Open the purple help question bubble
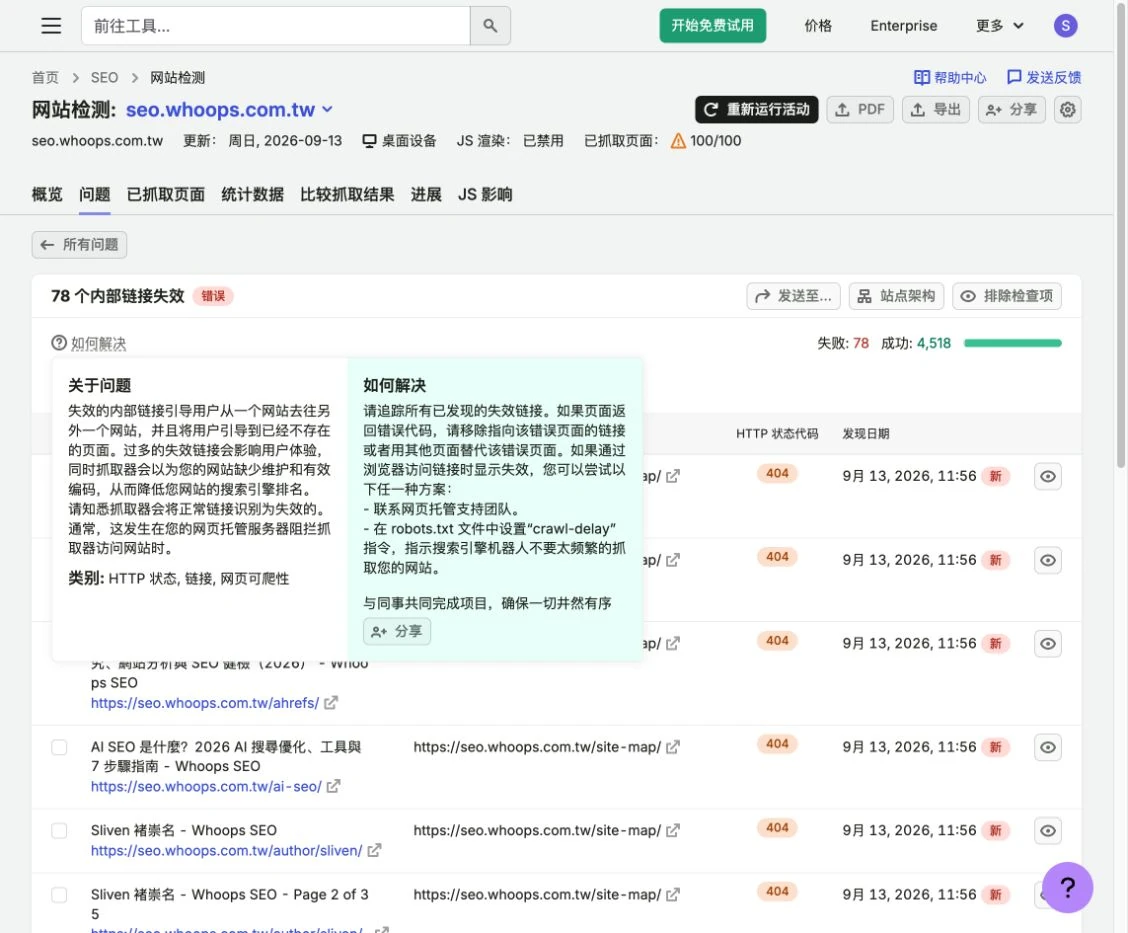Screen dimensions: 1128x933 (x=1068, y=887)
